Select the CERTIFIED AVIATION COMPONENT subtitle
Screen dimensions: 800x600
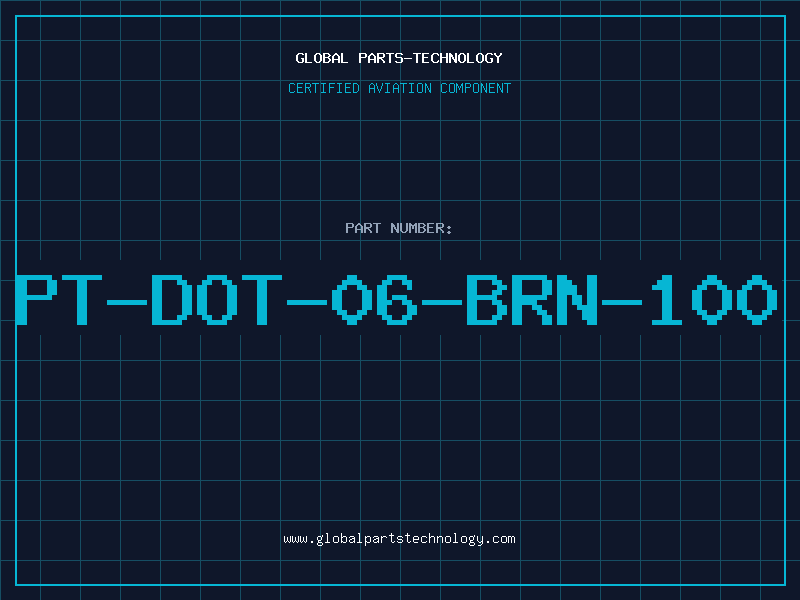coord(399,88)
